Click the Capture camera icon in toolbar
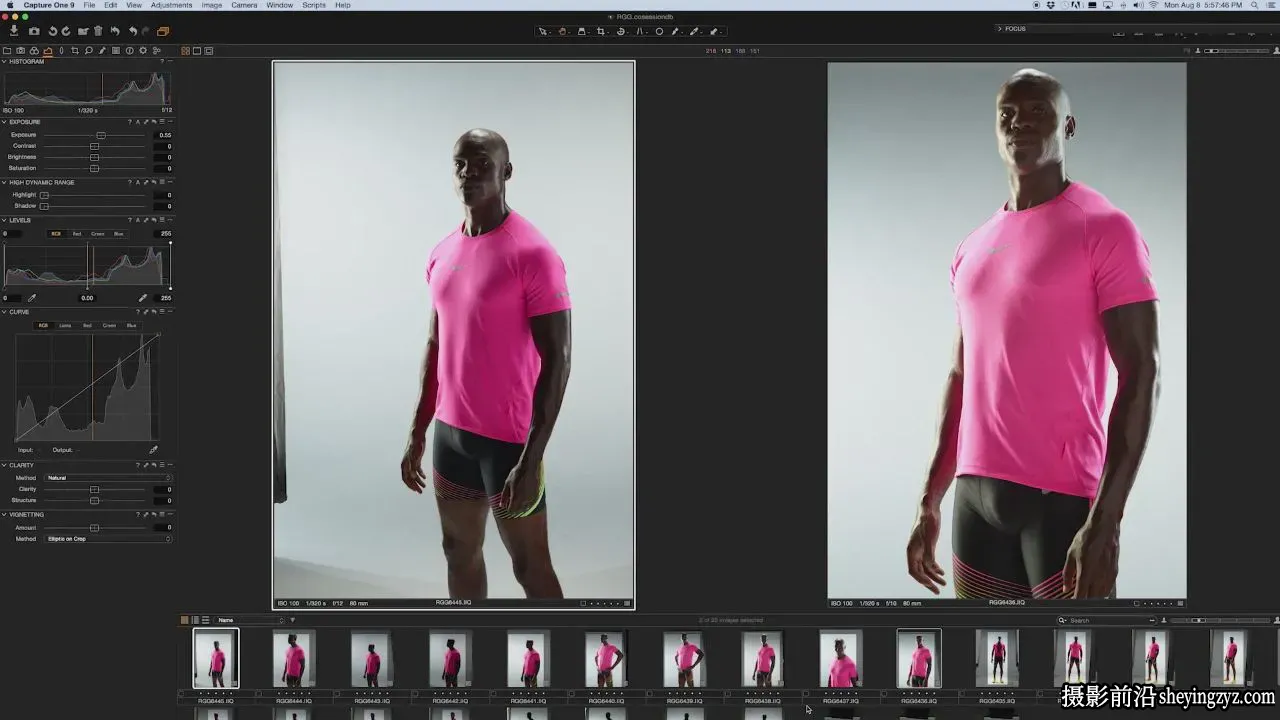The height and width of the screenshot is (720, 1280). tap(34, 31)
